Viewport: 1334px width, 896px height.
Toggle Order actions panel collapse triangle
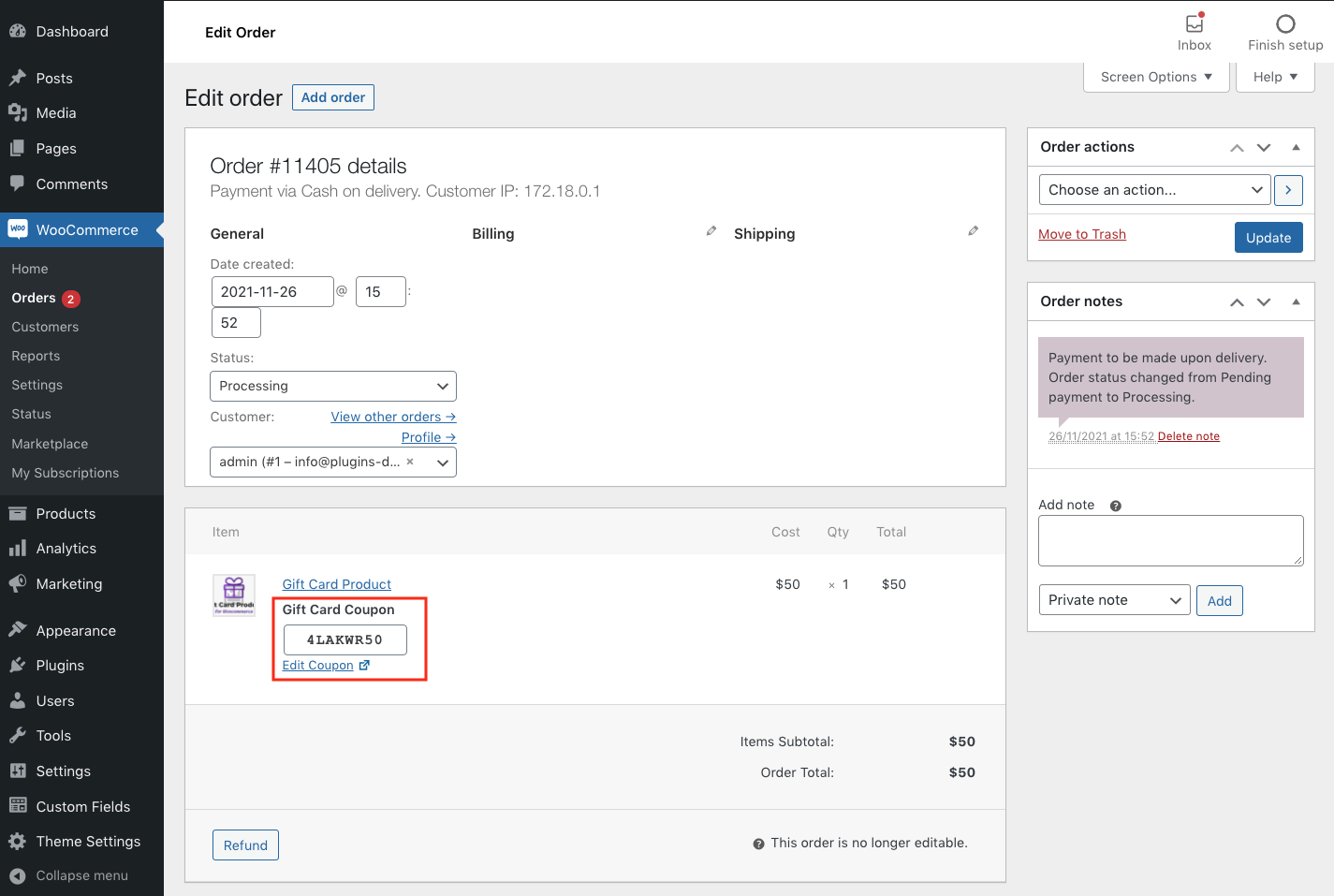point(1296,147)
